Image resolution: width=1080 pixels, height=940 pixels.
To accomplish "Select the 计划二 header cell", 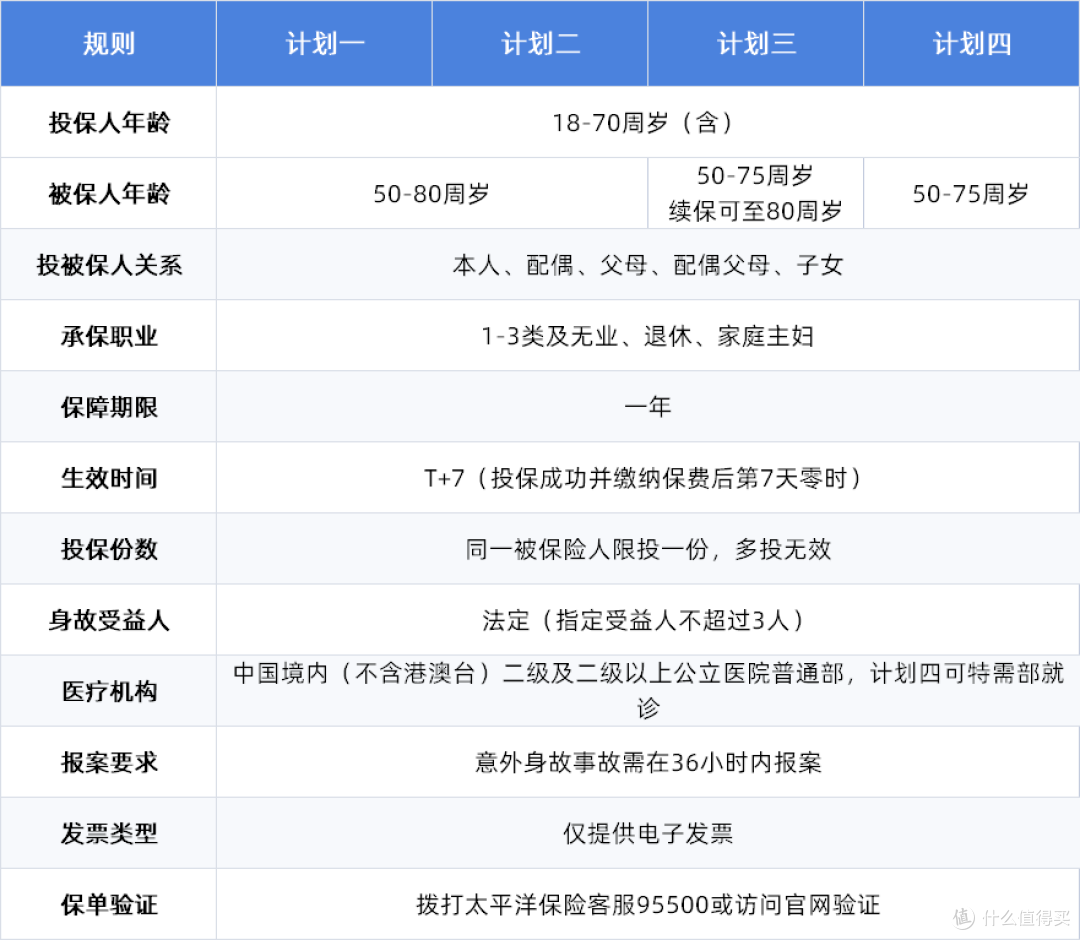I will point(540,44).
